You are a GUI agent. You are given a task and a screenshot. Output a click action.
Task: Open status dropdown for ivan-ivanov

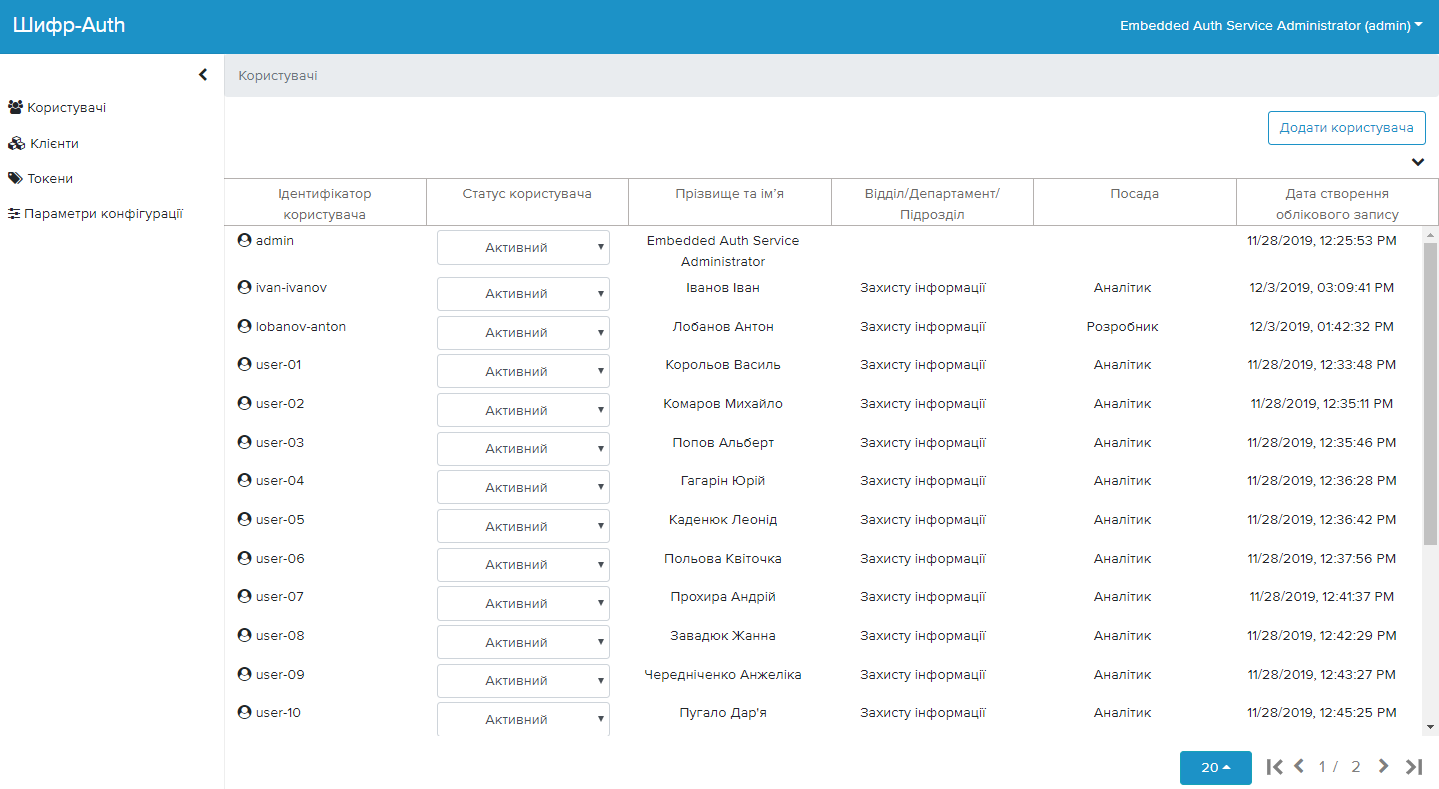point(523,293)
